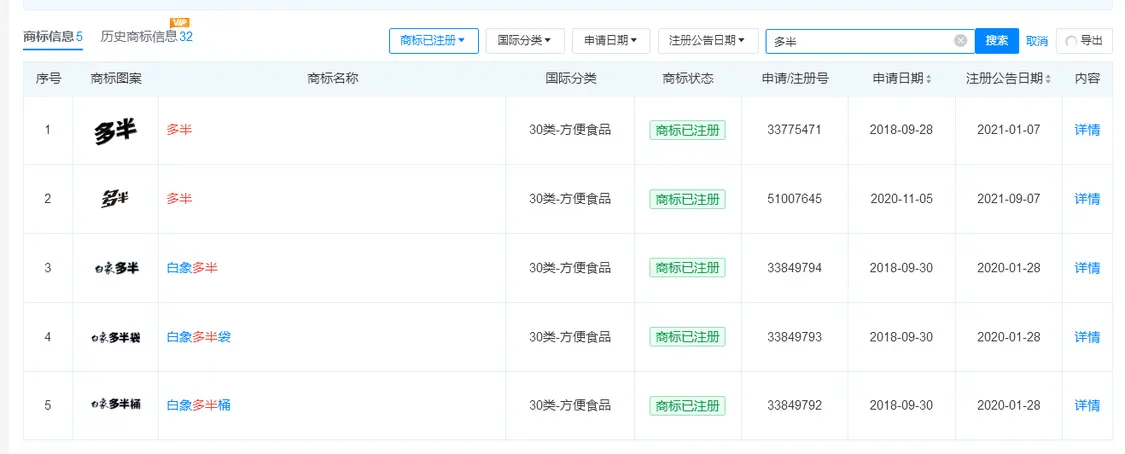1125x454 pixels.
Task: Open the 白象多半桶 trademark image
Action: [x=115, y=405]
